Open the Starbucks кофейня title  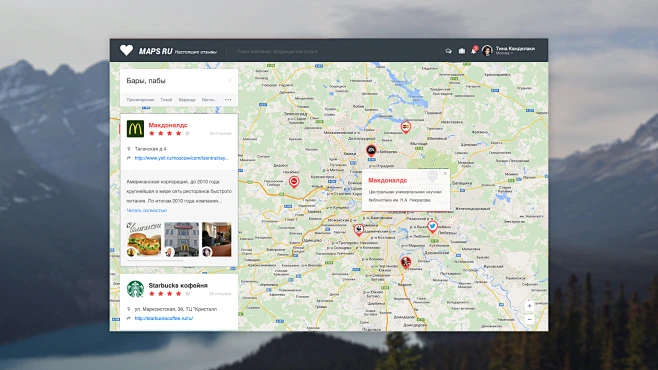click(178, 285)
